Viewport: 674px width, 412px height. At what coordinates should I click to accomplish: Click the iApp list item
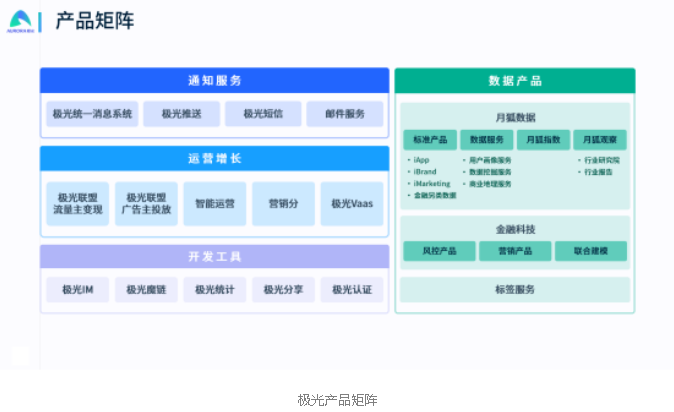click(421, 160)
